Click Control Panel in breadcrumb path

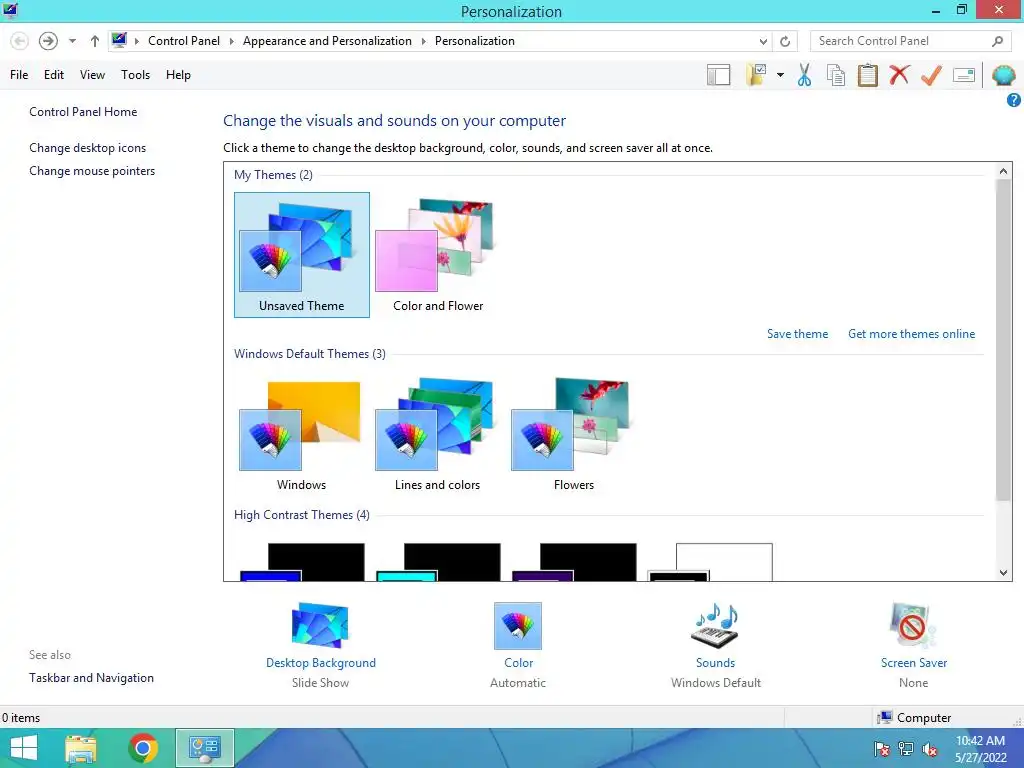tap(184, 41)
